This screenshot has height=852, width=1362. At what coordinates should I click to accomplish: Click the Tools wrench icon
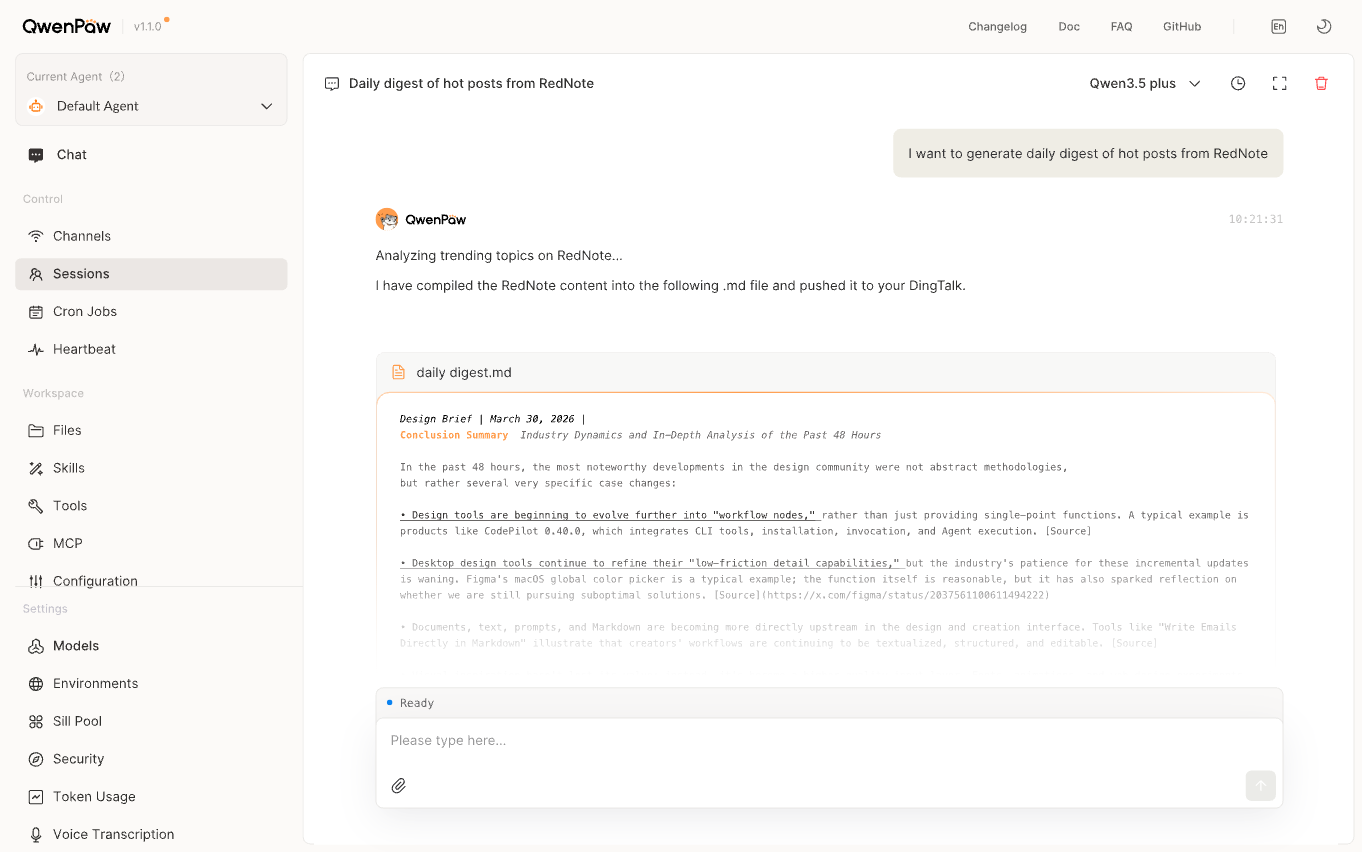pyautogui.click(x=36, y=506)
